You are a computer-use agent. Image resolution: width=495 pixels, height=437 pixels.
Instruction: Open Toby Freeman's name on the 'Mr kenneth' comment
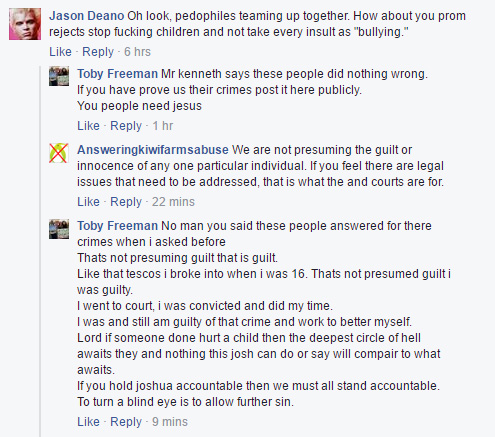pyautogui.click(x=117, y=74)
